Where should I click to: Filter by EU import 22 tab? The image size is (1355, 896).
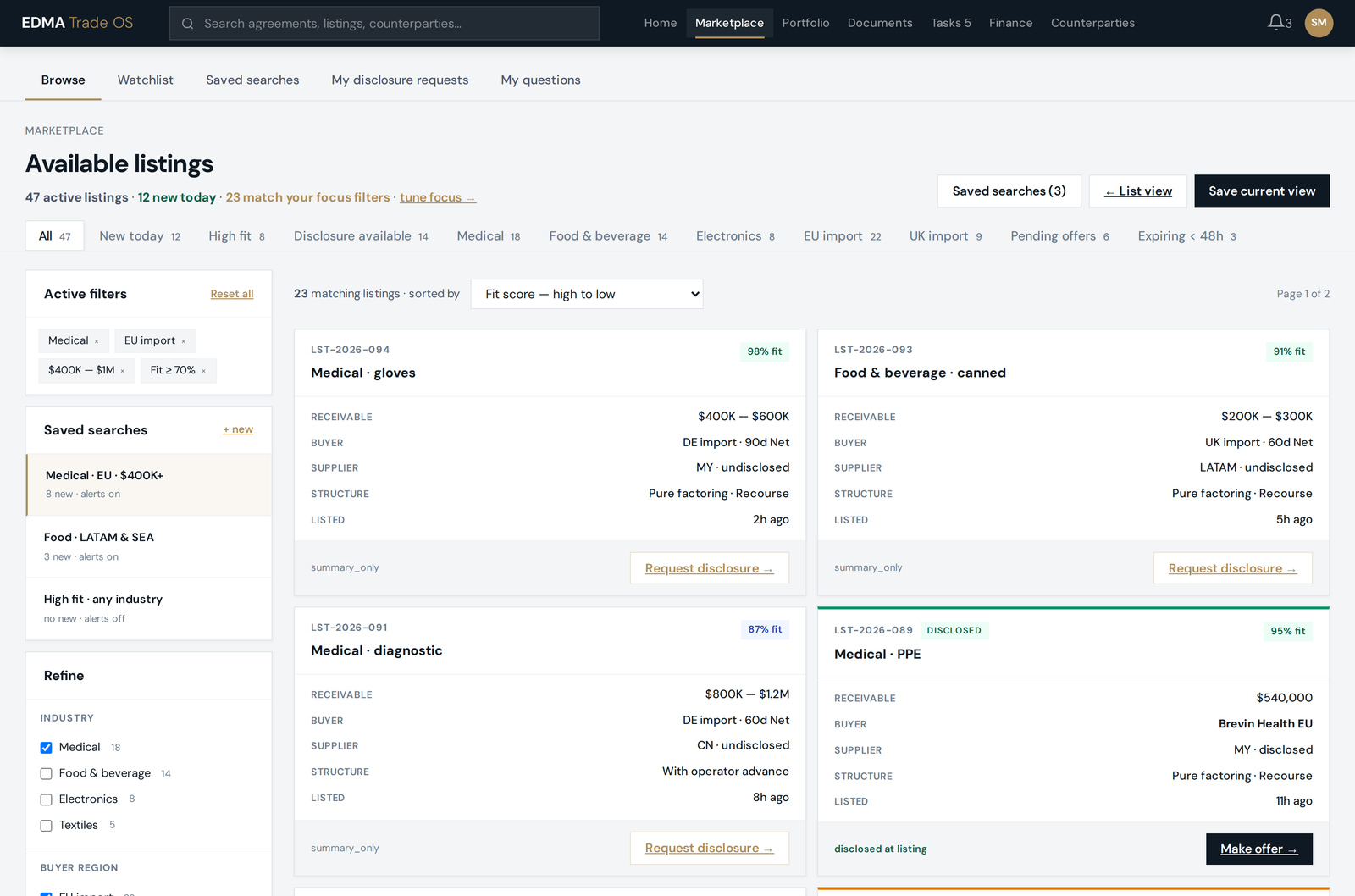click(842, 236)
